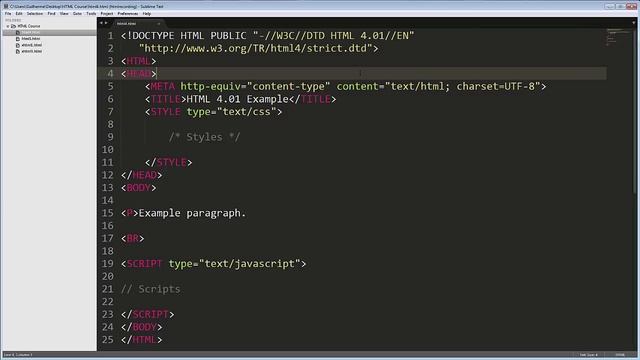This screenshot has height=360, width=640.
Task: Click line number 19 in the gutter
Action: [108, 264]
